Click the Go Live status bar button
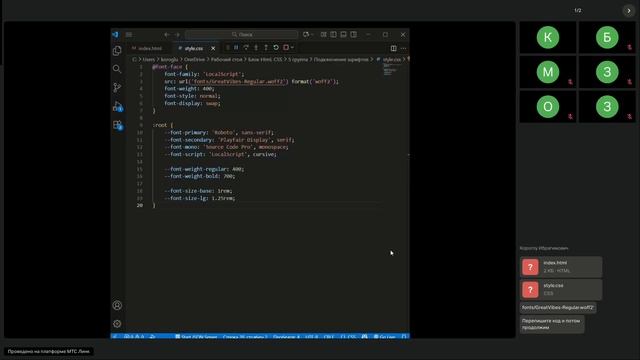Screen dimensions: 640x360 pos(385,337)
